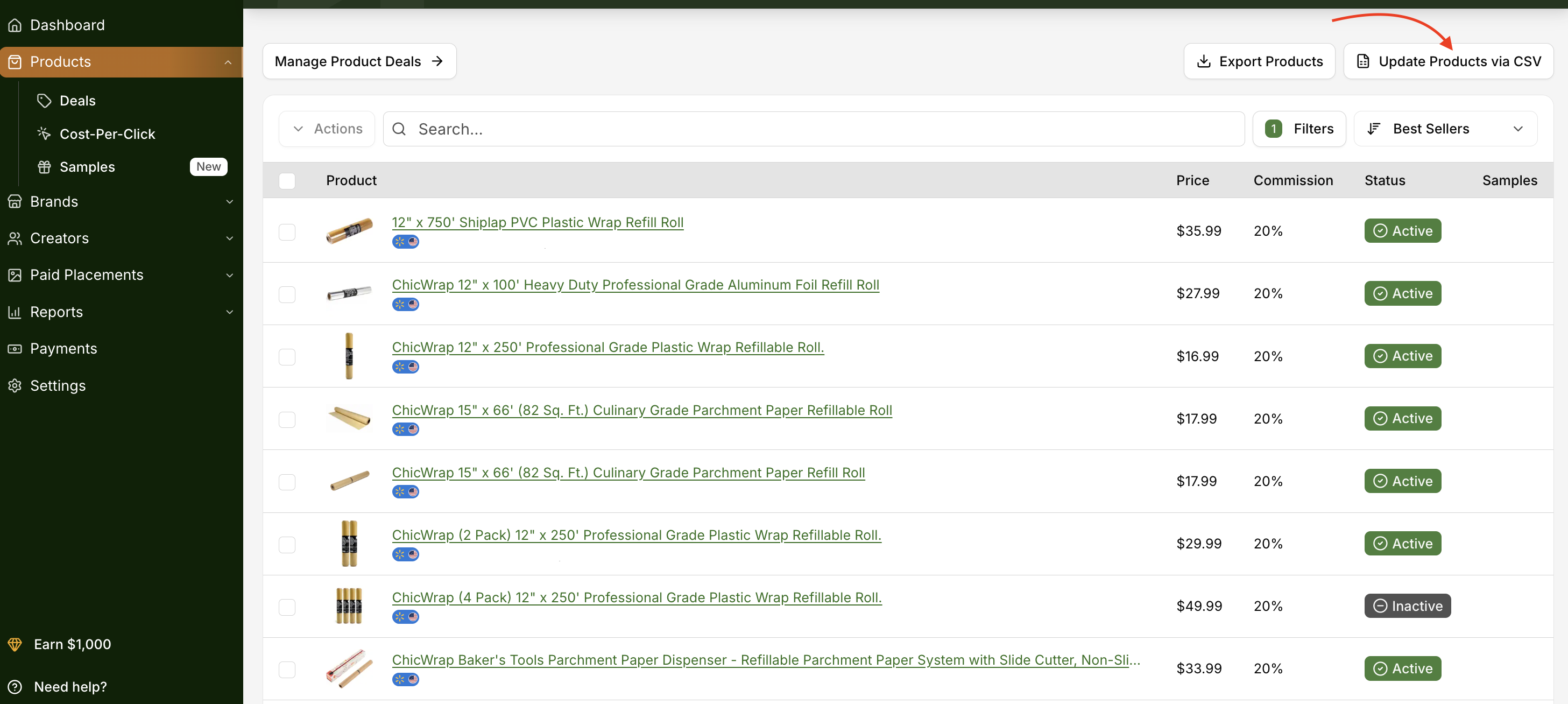Click the Export Products download icon
Viewport: 1568px width, 704px height.
(x=1203, y=61)
